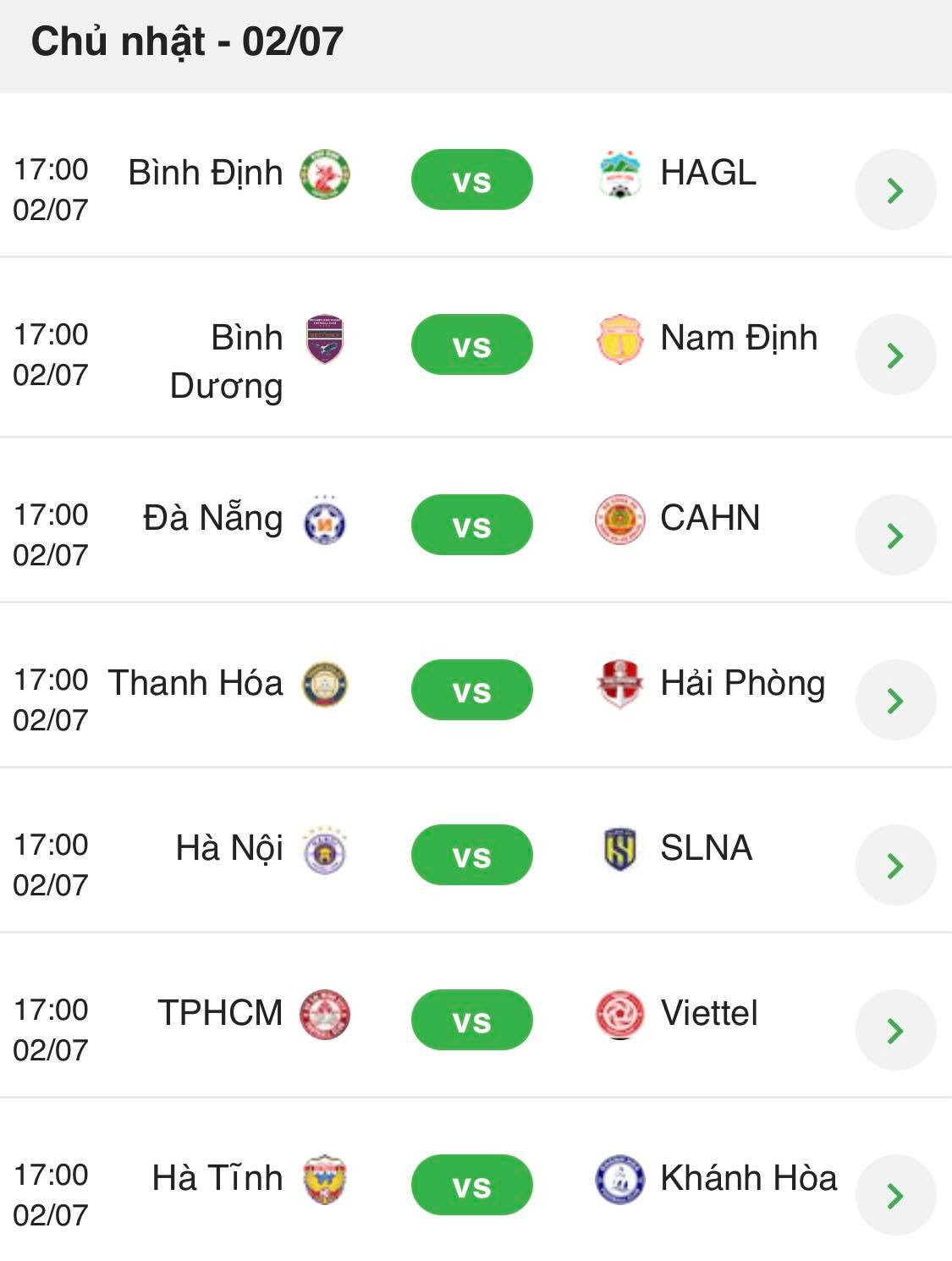Click the HAGL team logo

pos(619,174)
